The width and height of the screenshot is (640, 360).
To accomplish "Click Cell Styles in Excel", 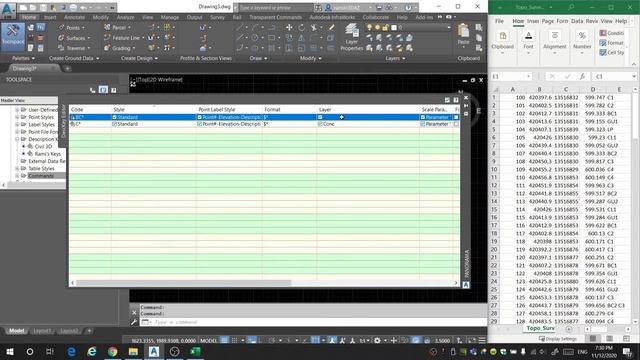I will tap(611, 52).
